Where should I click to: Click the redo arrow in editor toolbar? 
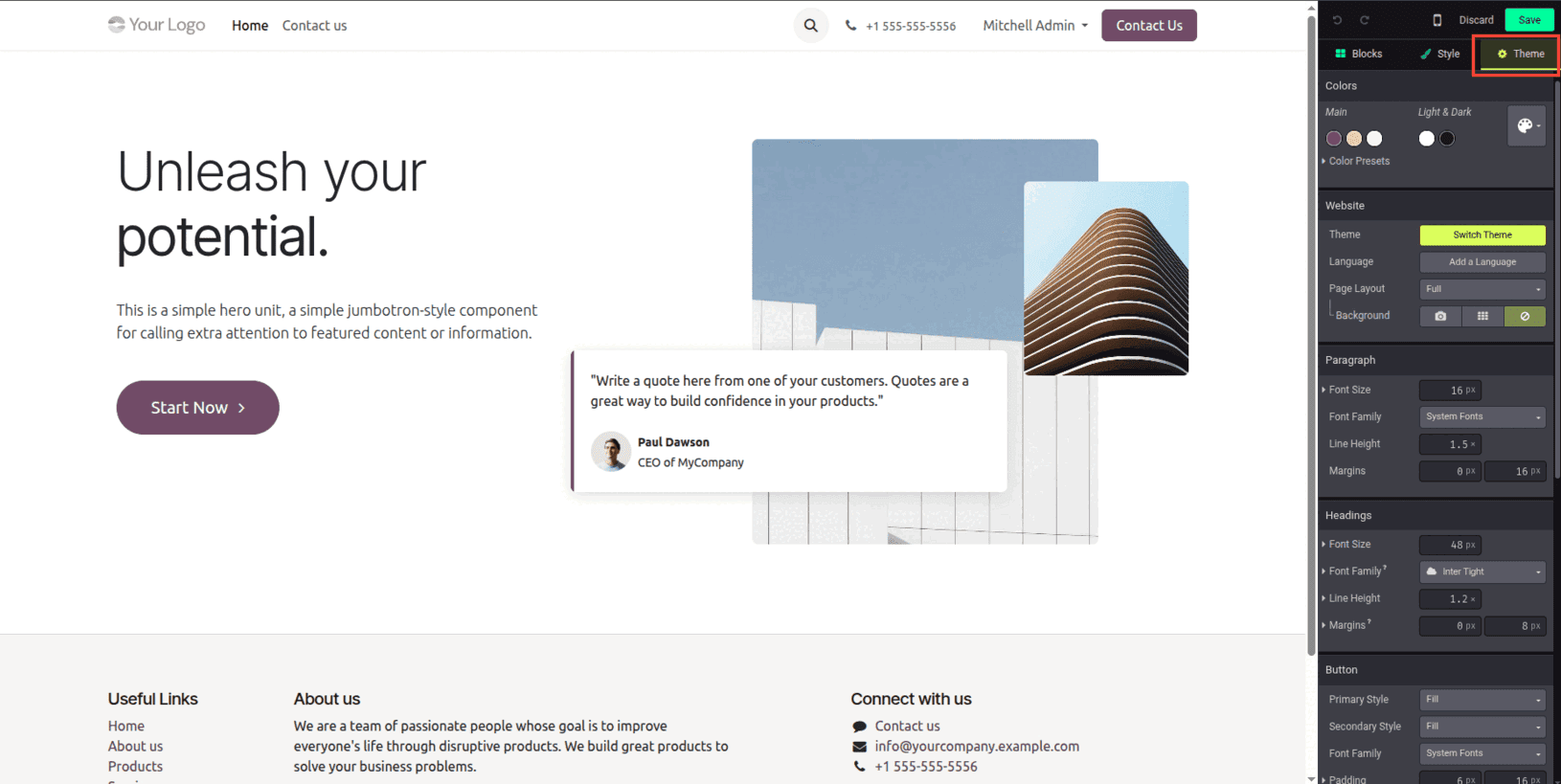tap(1365, 19)
